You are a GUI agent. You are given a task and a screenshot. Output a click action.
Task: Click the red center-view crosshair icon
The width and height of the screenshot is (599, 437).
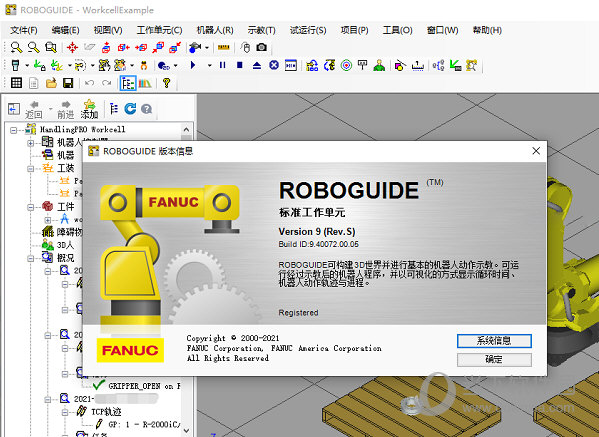click(72, 47)
